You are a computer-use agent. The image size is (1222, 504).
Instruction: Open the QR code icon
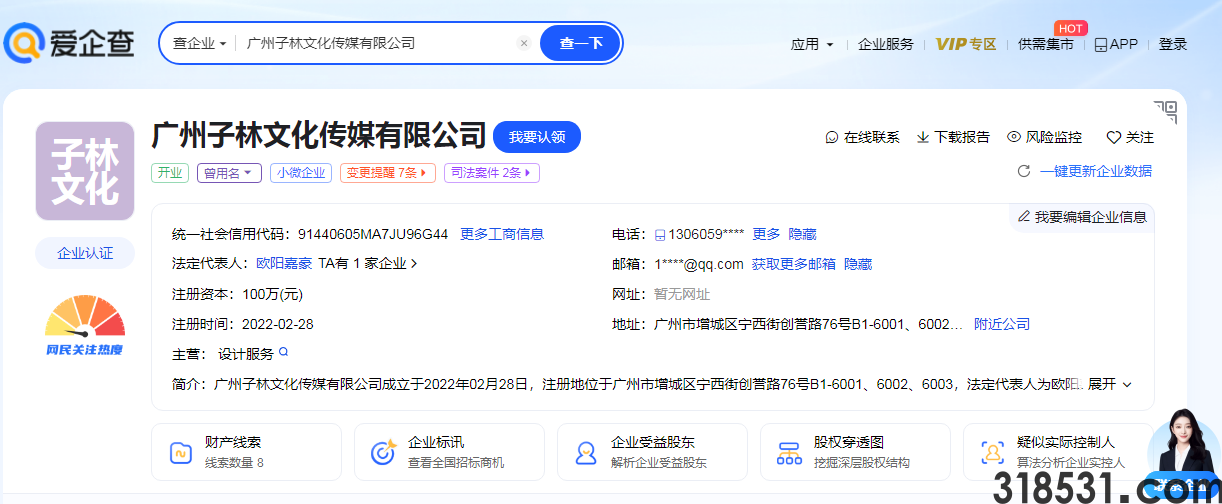point(1165,112)
